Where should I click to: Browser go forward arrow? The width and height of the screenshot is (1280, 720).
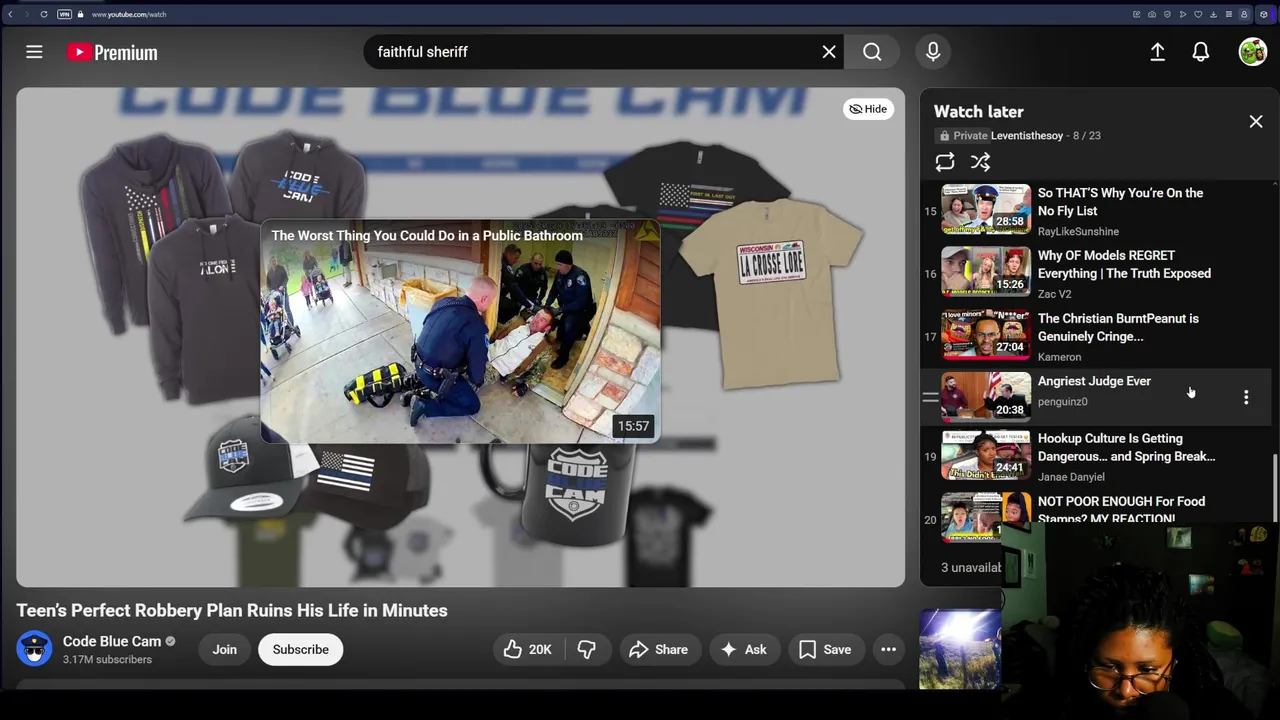[26, 14]
